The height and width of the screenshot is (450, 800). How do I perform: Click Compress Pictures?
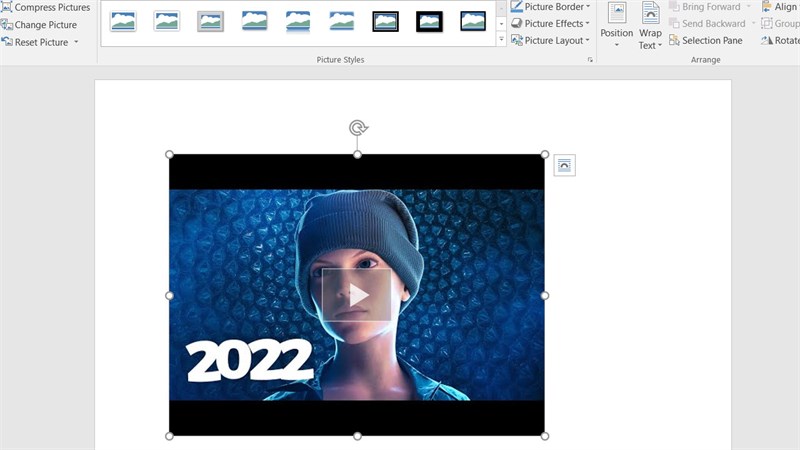[x=45, y=7]
